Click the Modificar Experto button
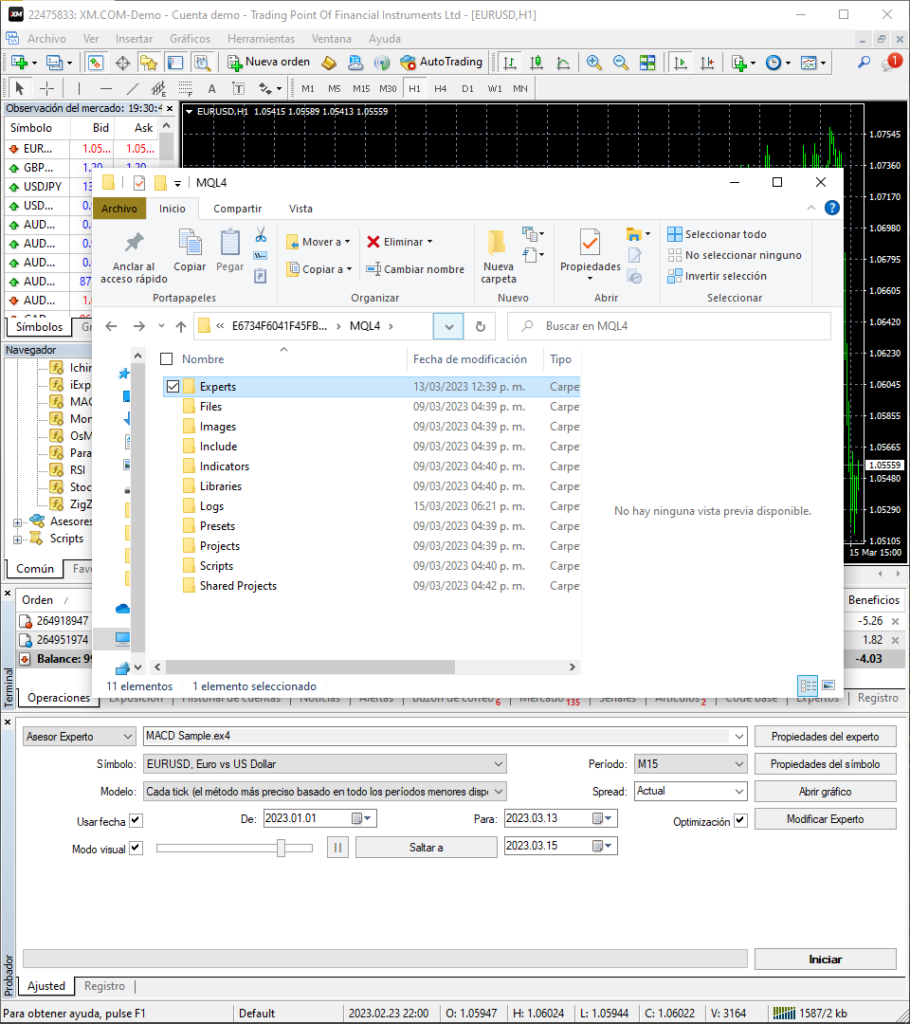The height and width of the screenshot is (1024, 910). click(825, 819)
